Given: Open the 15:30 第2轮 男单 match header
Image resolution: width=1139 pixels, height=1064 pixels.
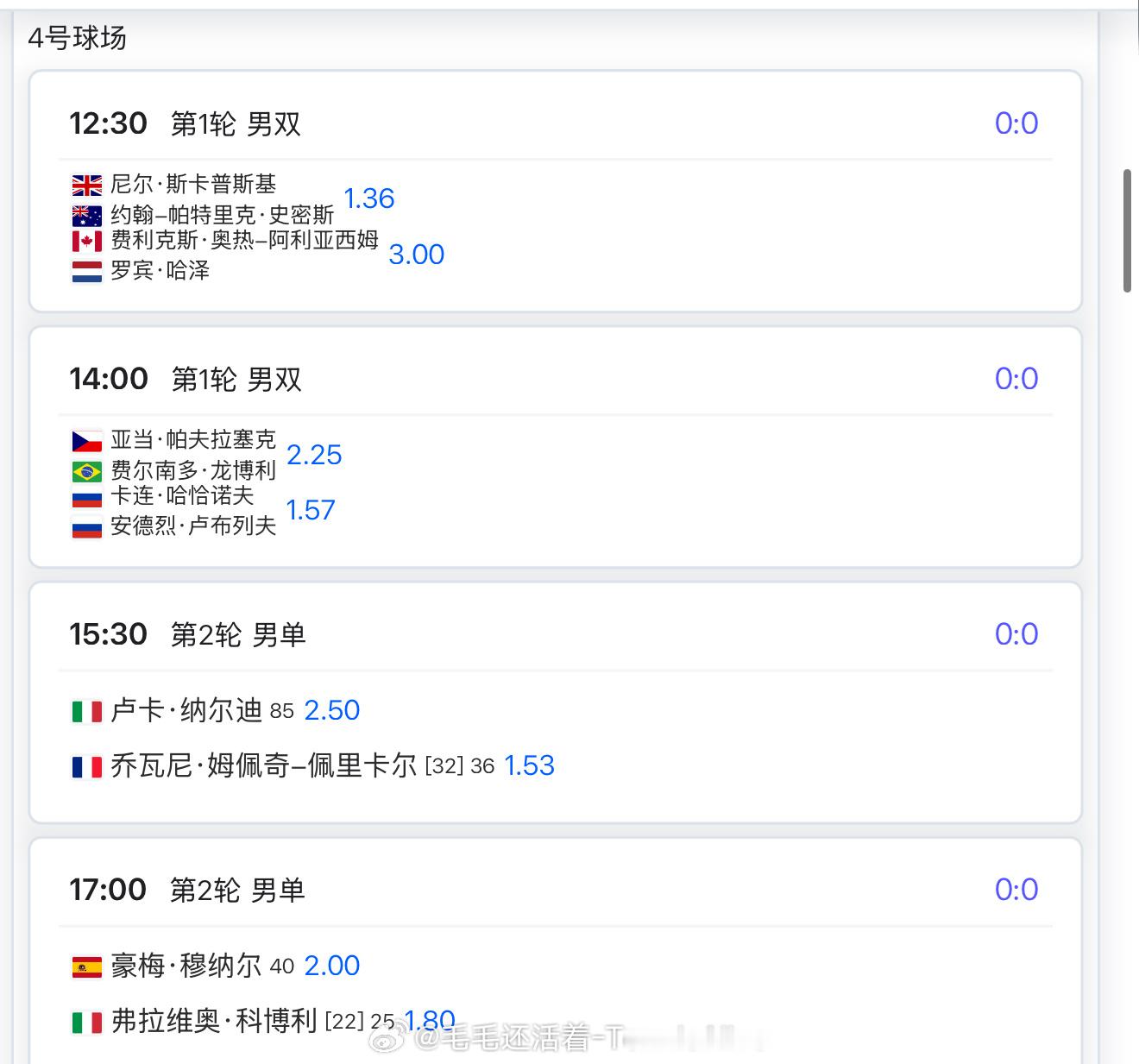Looking at the screenshot, I should tap(187, 635).
